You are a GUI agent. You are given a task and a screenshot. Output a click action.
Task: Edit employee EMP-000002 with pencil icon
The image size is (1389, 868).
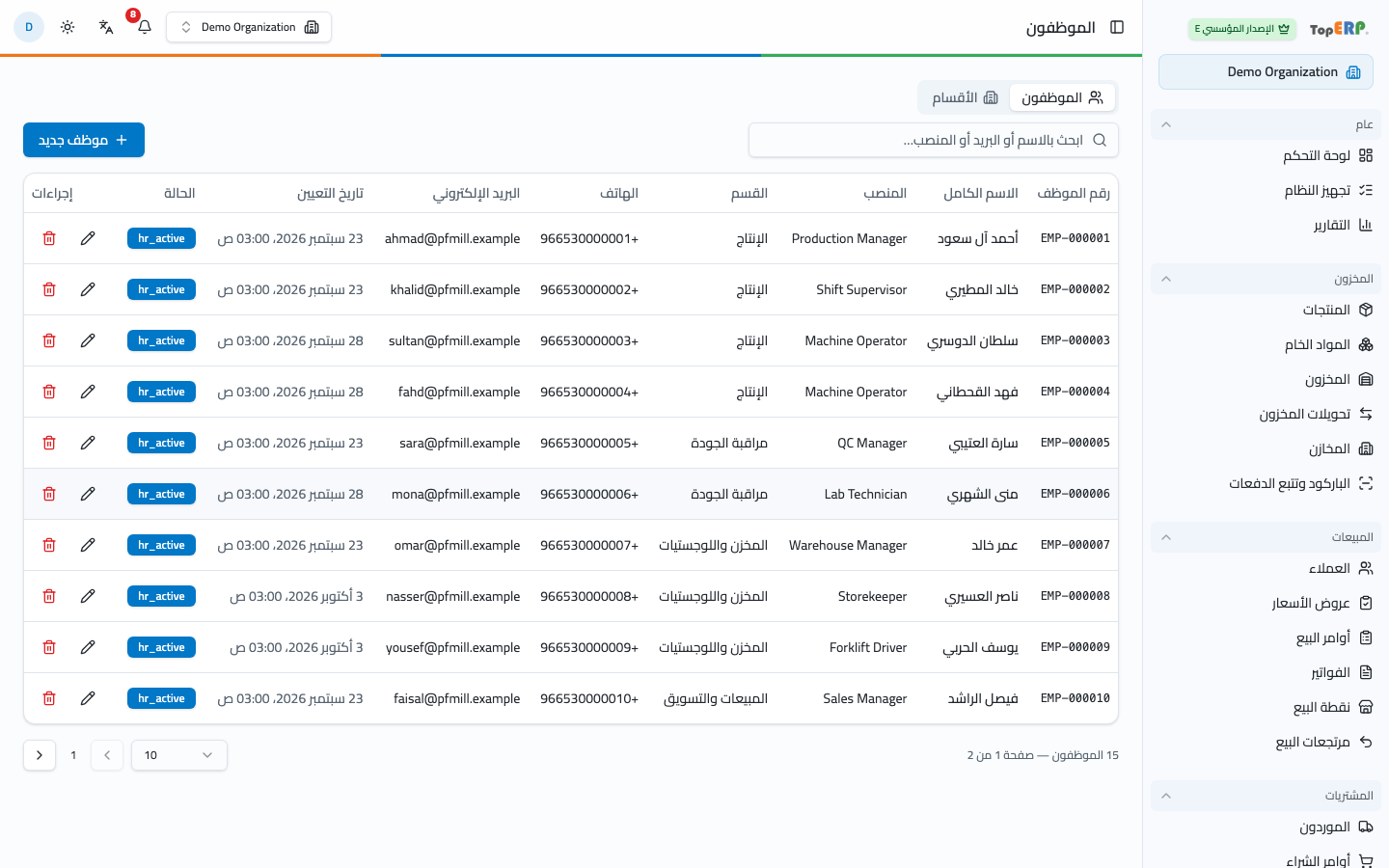[x=88, y=289]
